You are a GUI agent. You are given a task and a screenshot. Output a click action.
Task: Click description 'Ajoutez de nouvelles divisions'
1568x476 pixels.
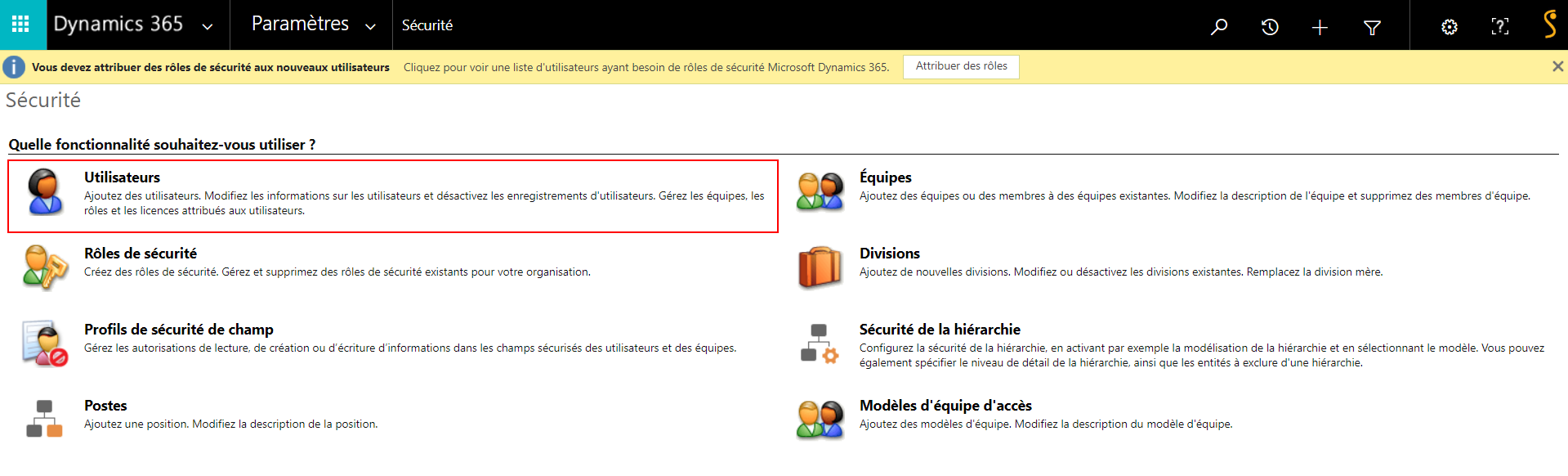coord(1121,272)
